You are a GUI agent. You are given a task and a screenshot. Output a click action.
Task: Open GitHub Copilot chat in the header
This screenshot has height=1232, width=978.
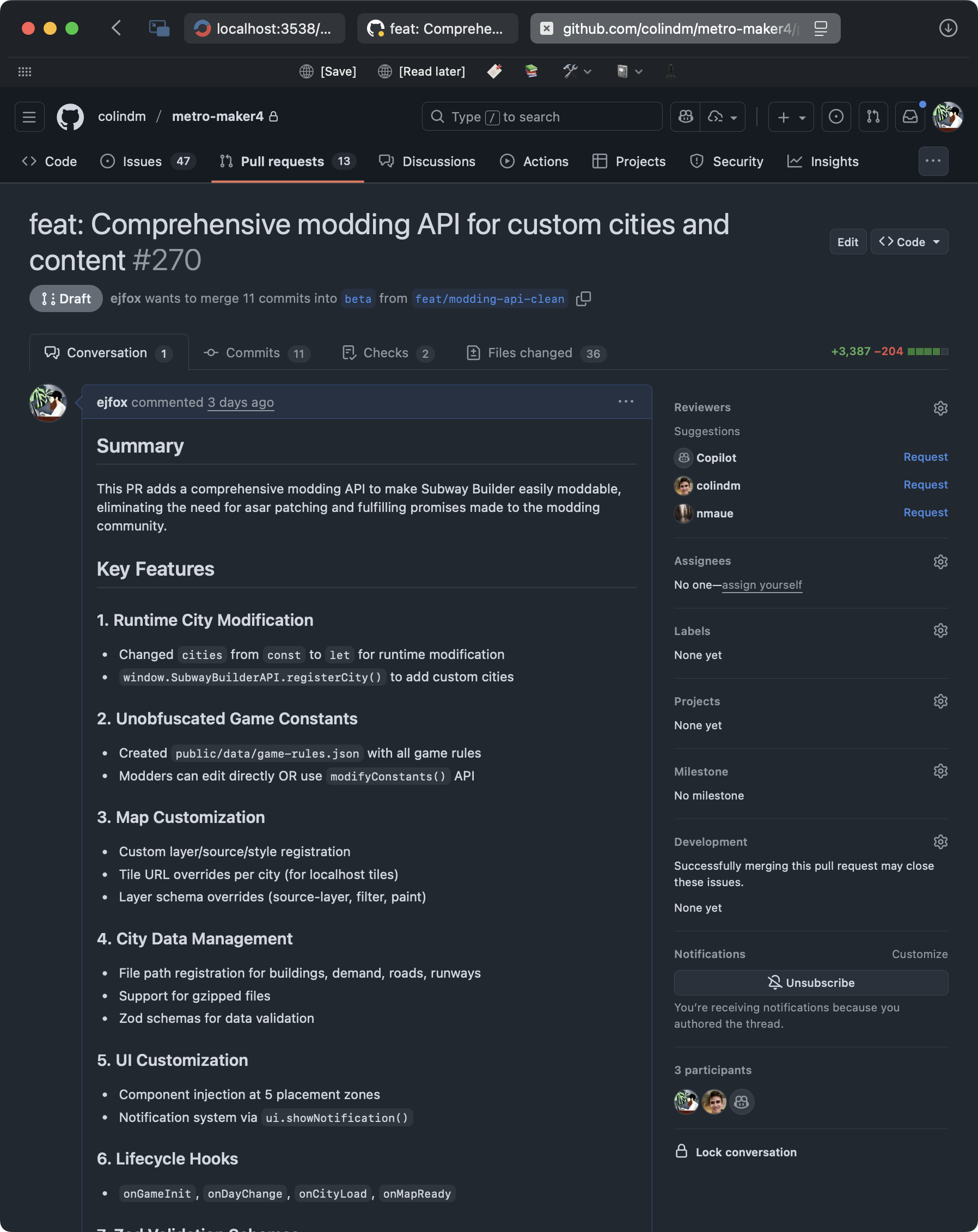click(685, 117)
